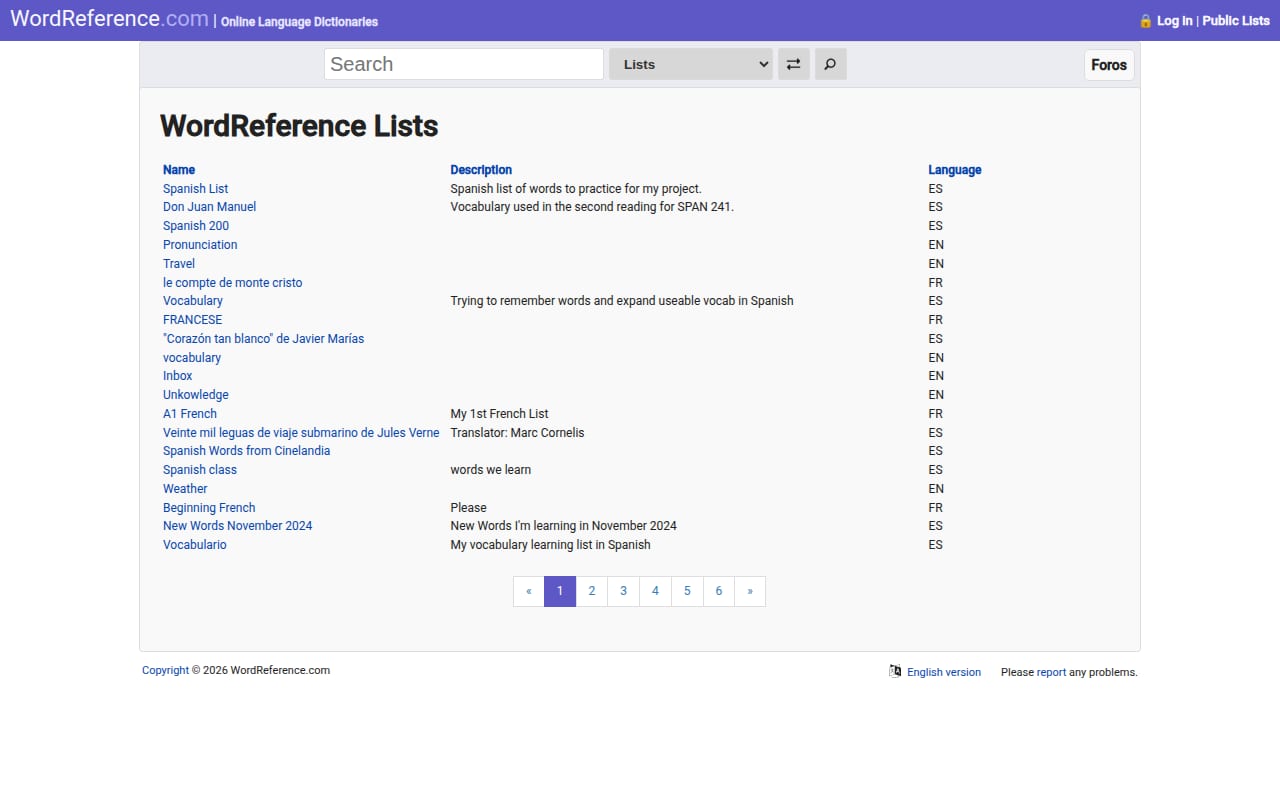The width and height of the screenshot is (1280, 800).
Task: Sort by the Language column header
Action: tap(955, 170)
